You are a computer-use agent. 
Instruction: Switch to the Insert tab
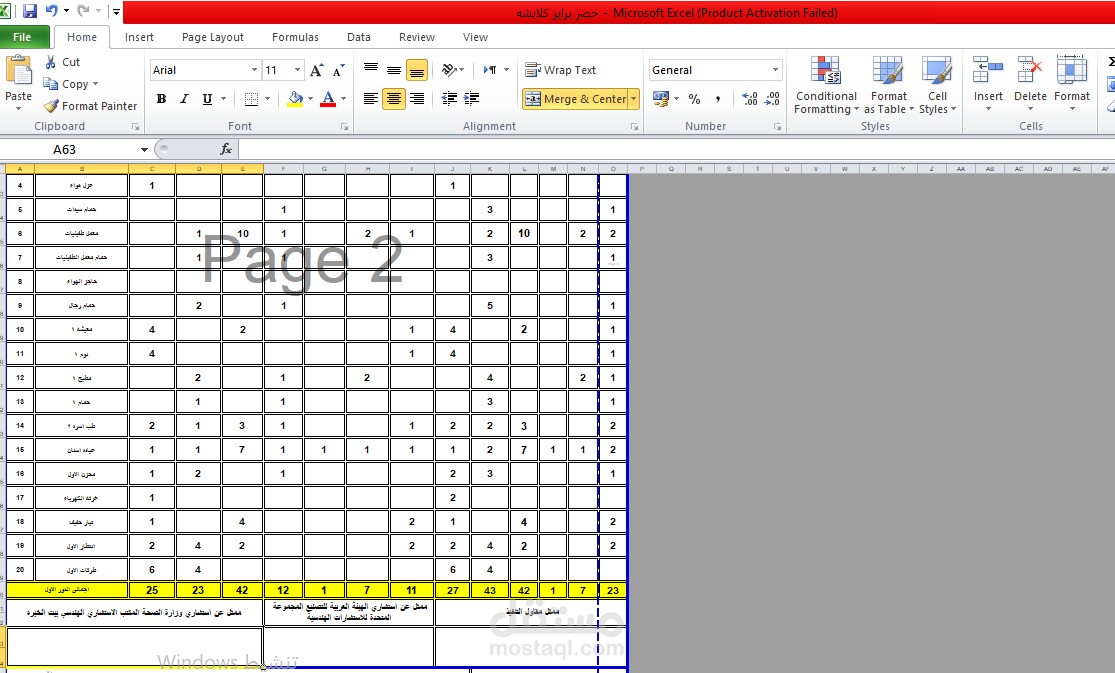(139, 37)
